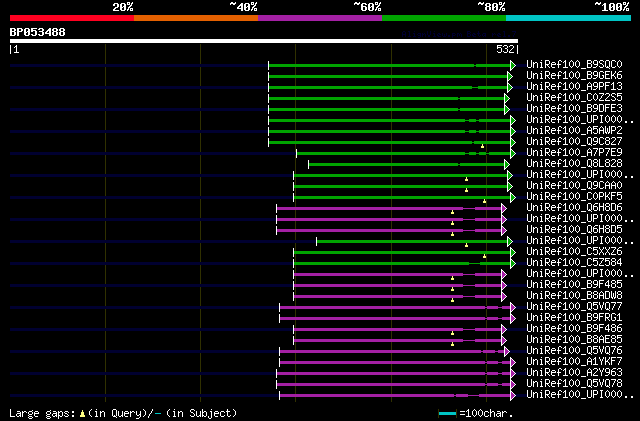Click the purple arrowhead ending the B9FRG1 alignment
The height and width of the screenshot is (421, 640).
coord(513,319)
